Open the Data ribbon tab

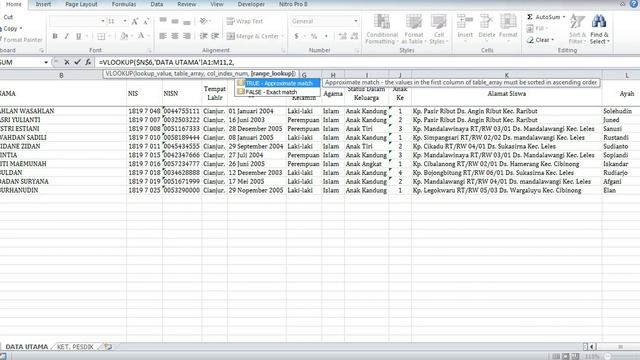[157, 4]
